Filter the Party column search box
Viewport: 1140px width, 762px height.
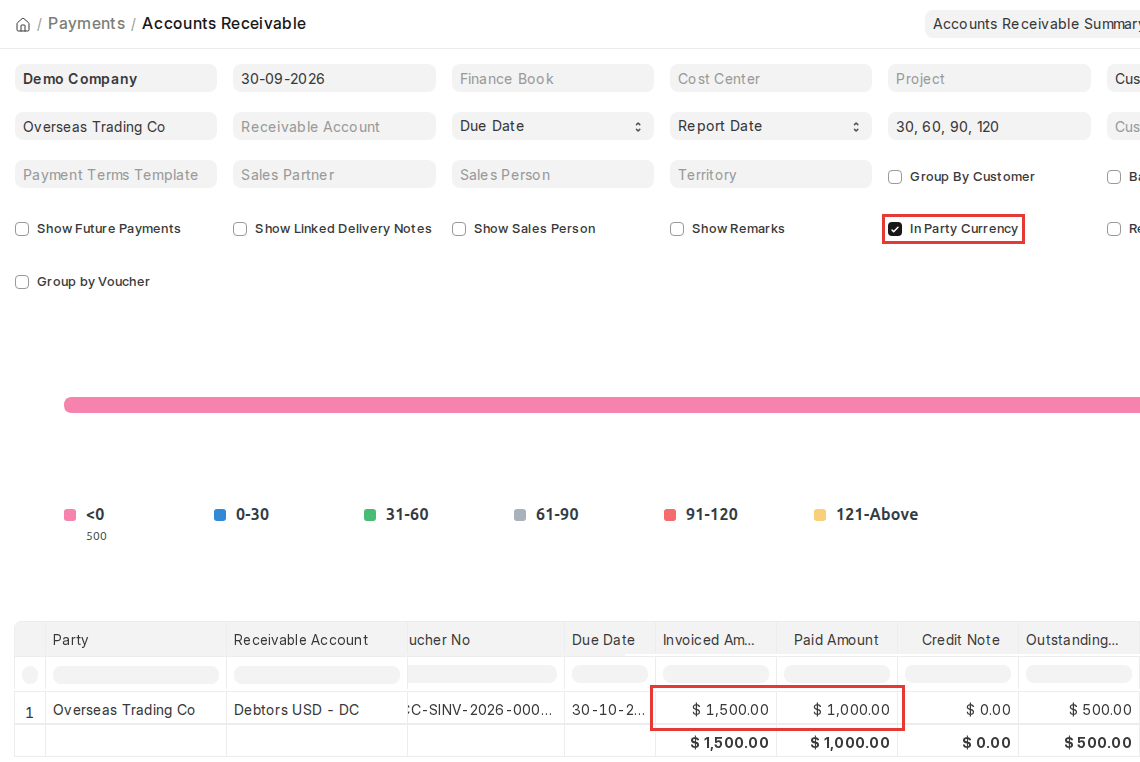[136, 675]
